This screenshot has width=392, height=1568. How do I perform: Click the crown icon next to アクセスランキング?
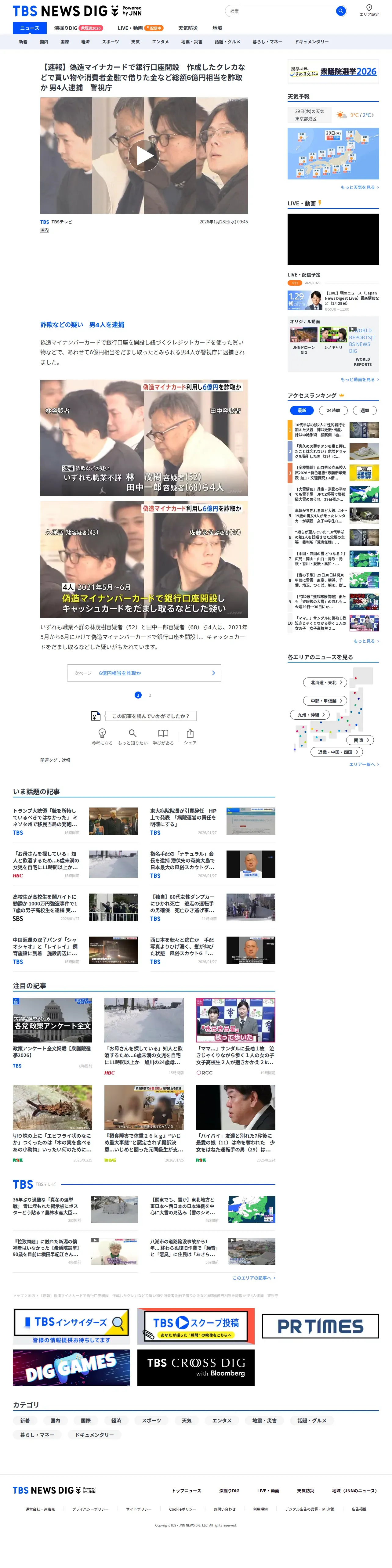(x=342, y=396)
